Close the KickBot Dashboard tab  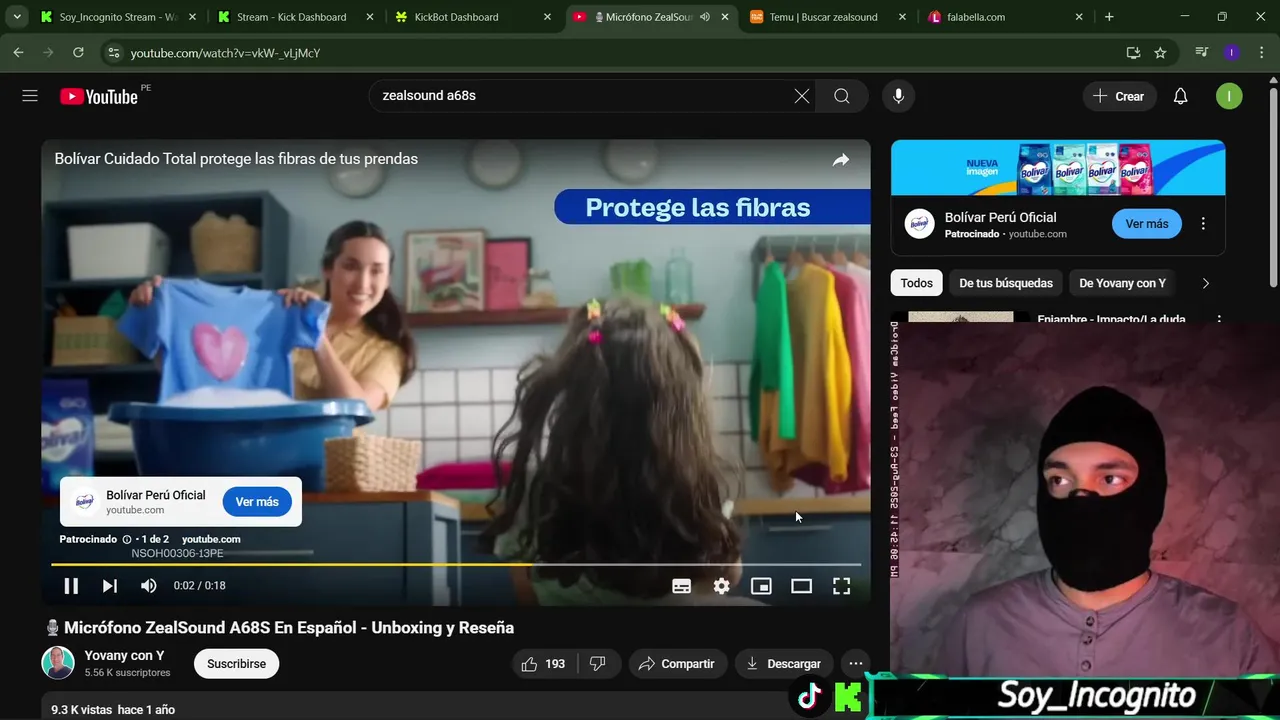click(x=547, y=17)
